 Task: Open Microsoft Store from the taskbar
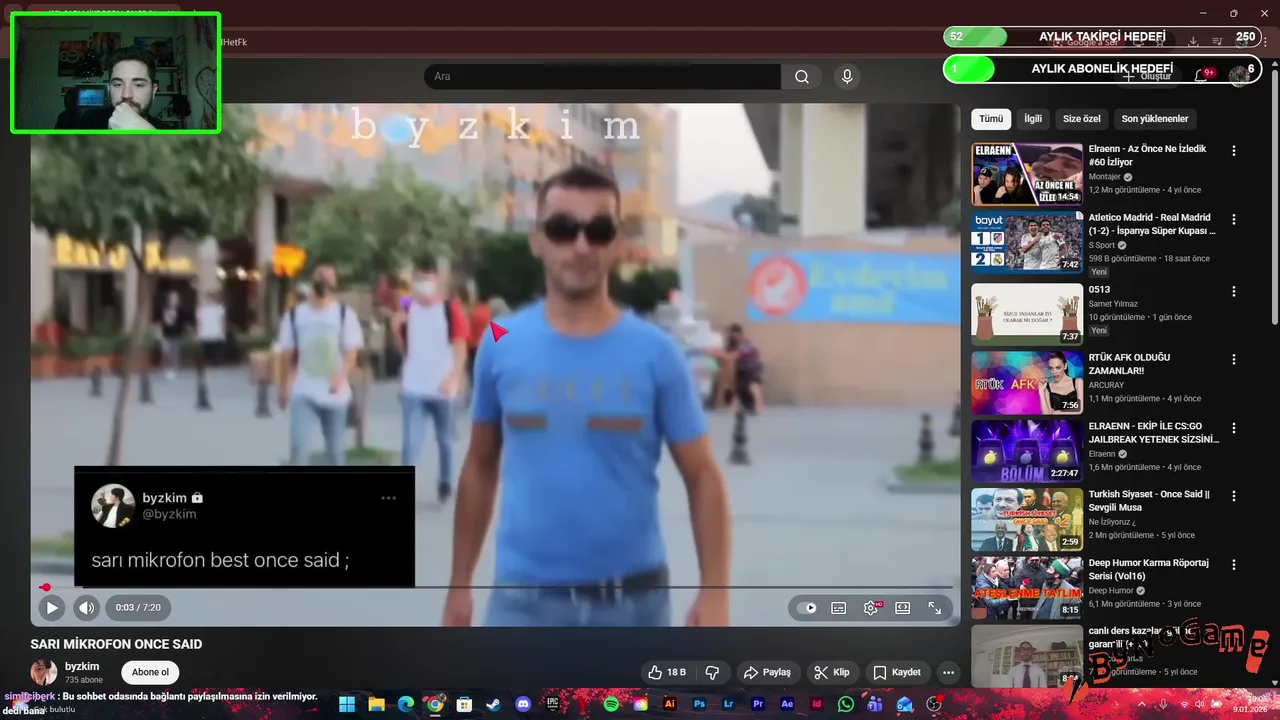[x=464, y=704]
